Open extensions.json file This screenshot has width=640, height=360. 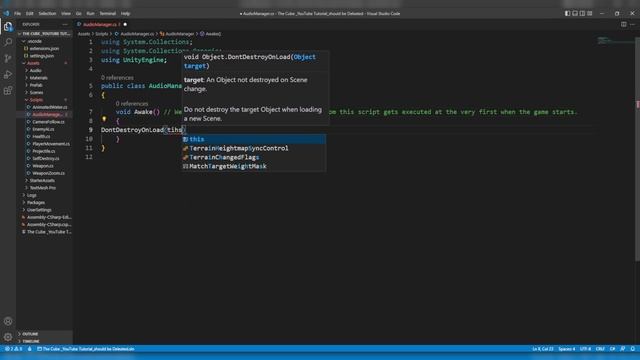point(44,49)
